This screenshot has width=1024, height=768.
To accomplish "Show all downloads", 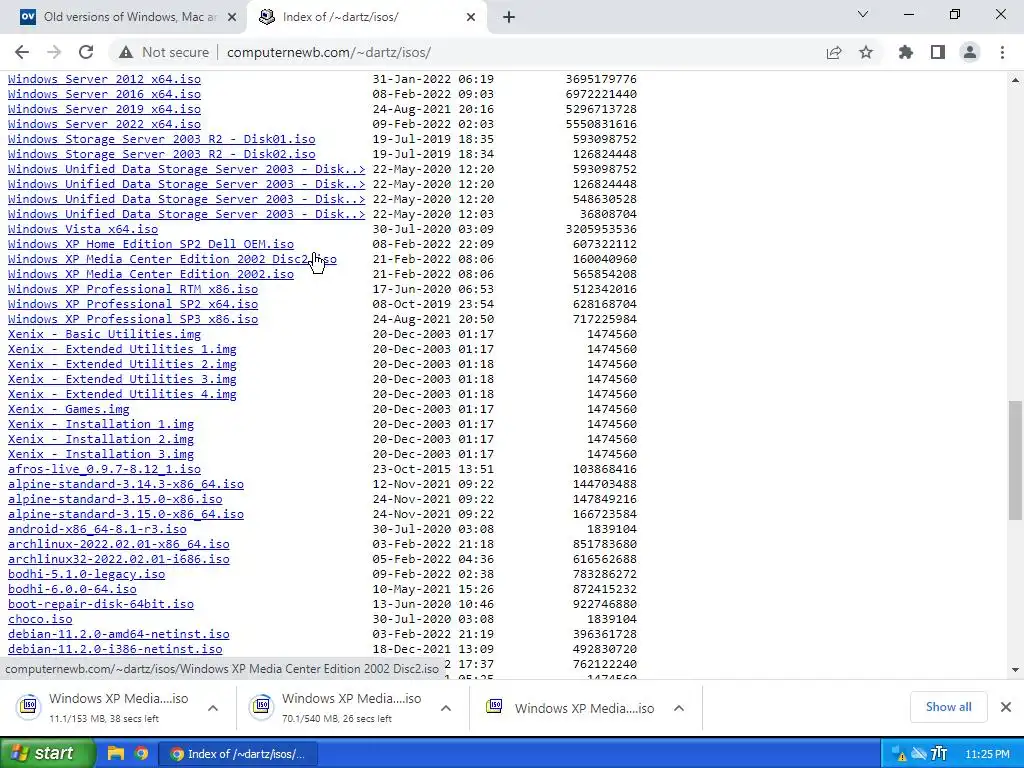I will [948, 707].
